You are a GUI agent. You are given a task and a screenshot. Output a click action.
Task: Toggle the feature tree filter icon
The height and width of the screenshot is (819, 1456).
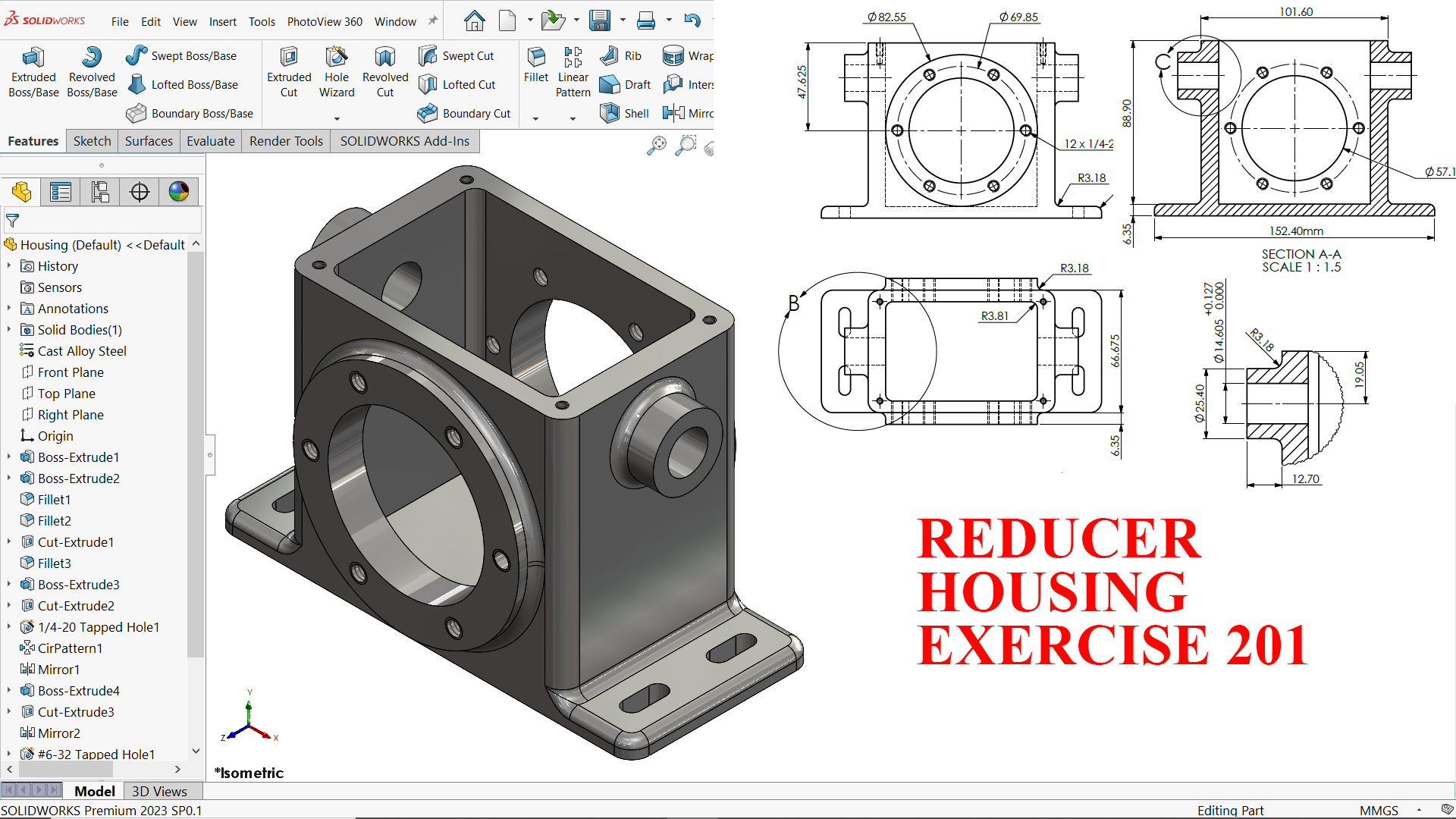[12, 221]
